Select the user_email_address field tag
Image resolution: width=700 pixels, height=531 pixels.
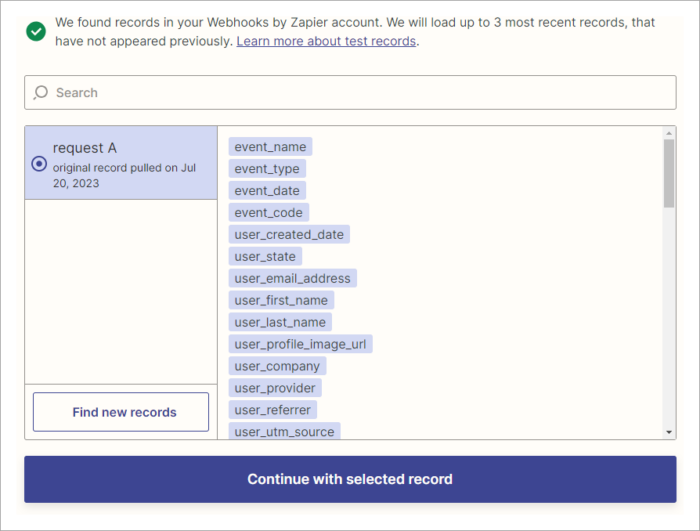pyautogui.click(x=292, y=278)
